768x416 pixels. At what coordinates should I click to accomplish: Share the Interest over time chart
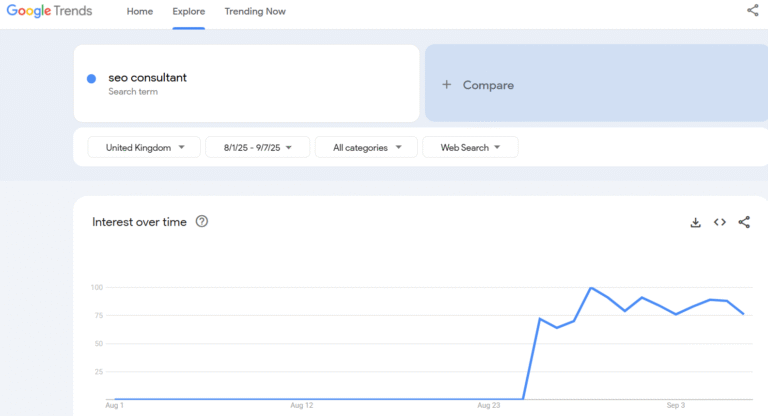point(744,222)
